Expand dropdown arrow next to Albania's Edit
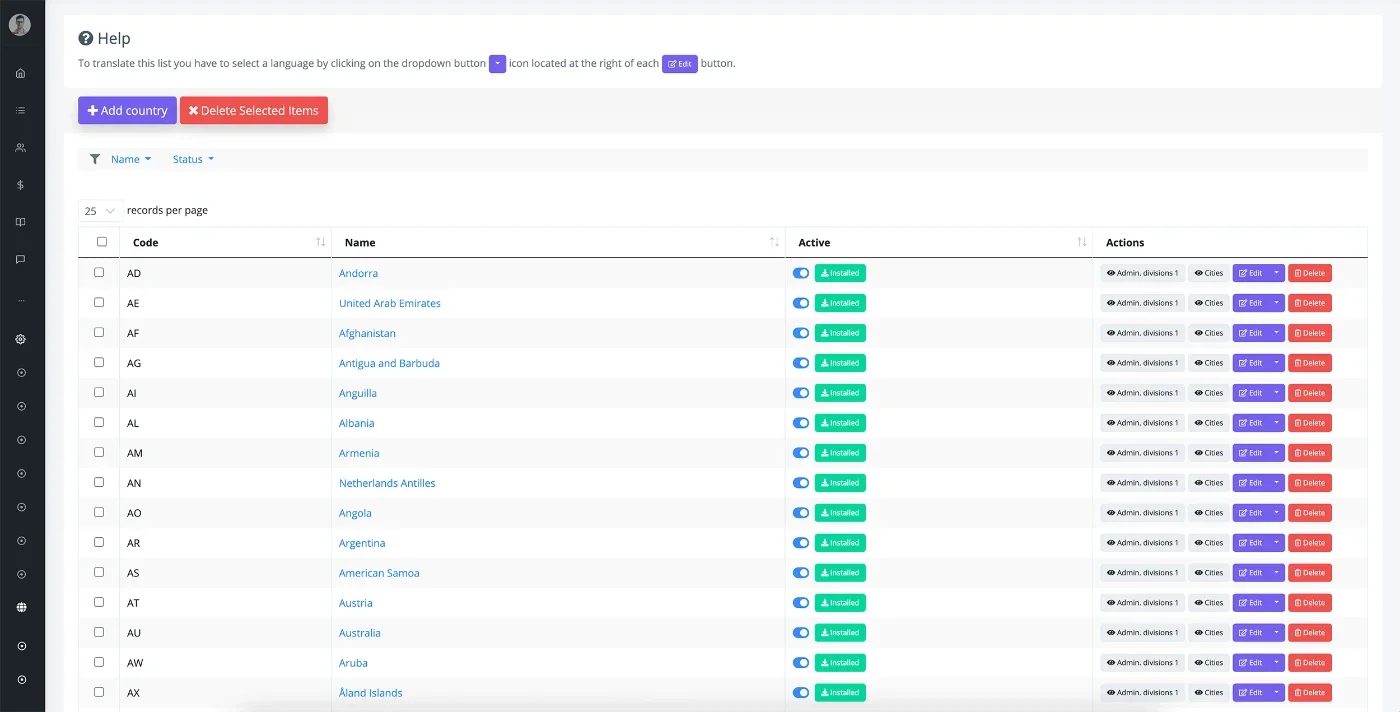The image size is (1400, 712). click(x=1276, y=423)
